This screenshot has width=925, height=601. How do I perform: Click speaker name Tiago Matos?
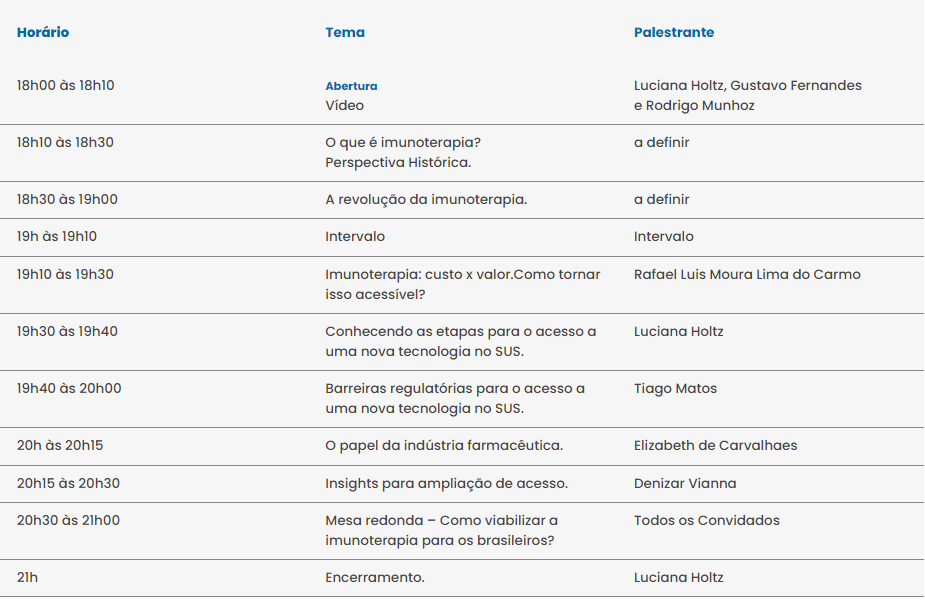point(675,388)
